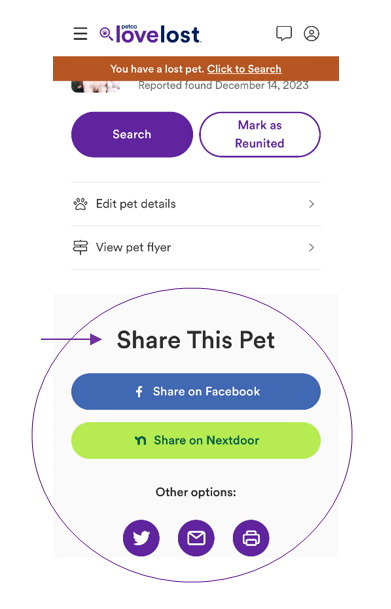Follow the Click to Search link
391x609 pixels.
point(244,69)
